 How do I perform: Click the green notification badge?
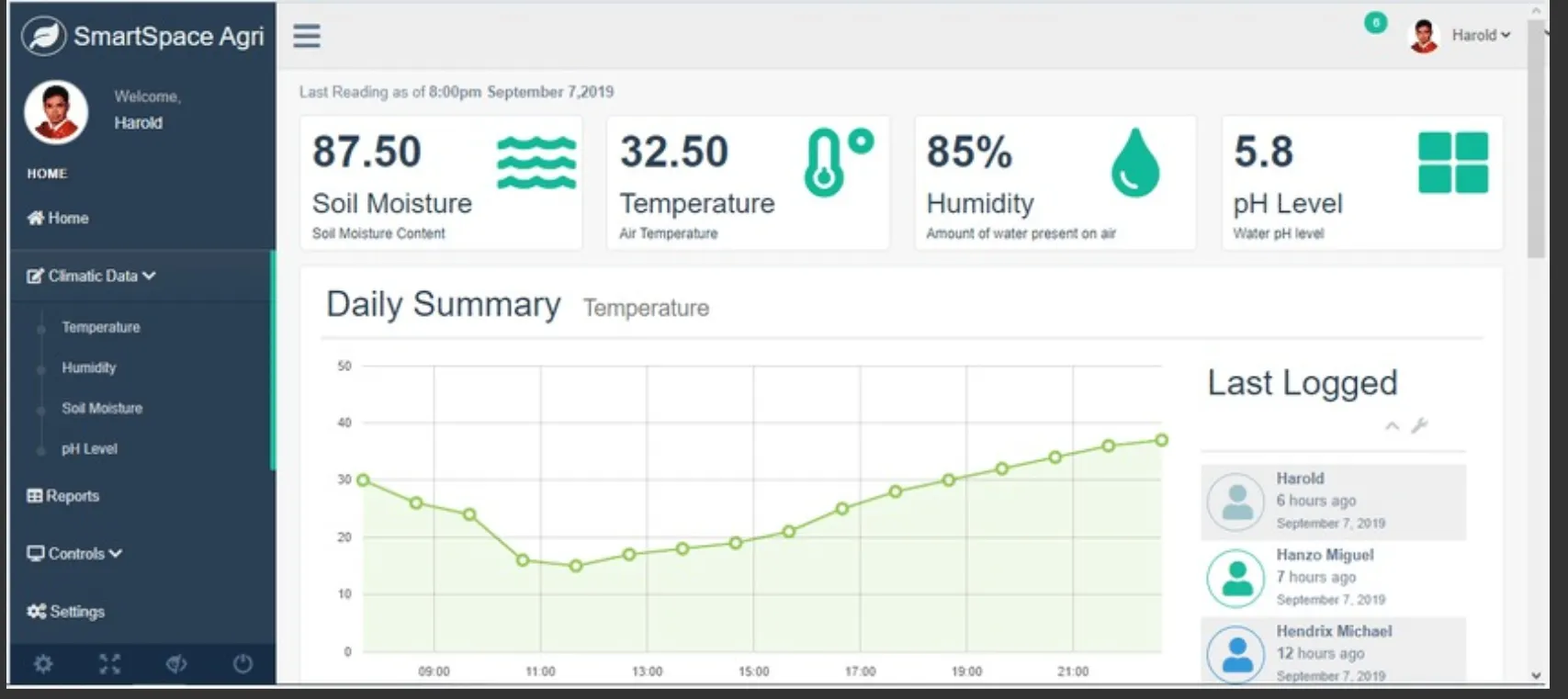click(x=1375, y=23)
